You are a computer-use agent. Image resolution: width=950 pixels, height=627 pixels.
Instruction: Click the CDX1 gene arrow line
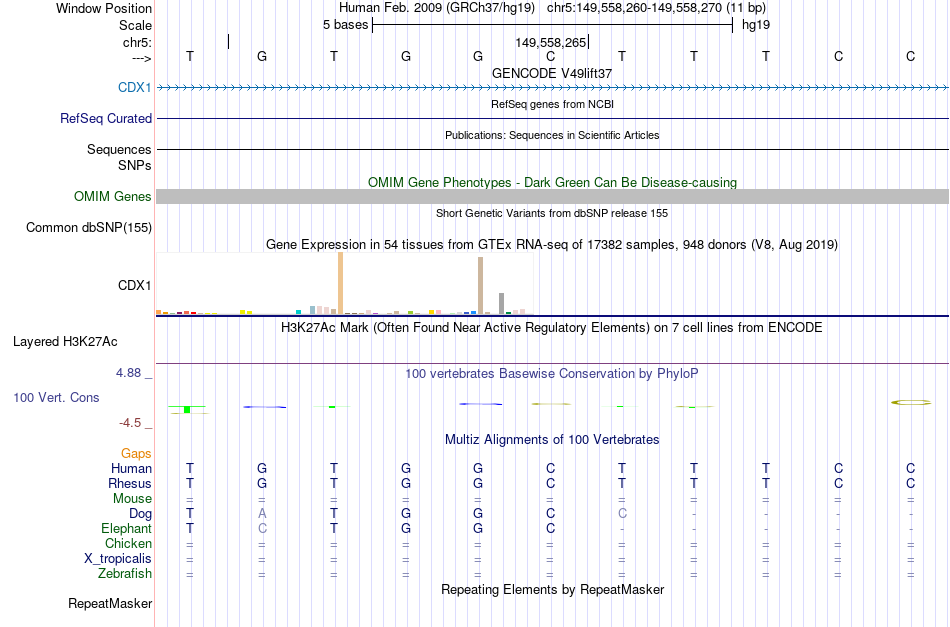tap(552, 88)
